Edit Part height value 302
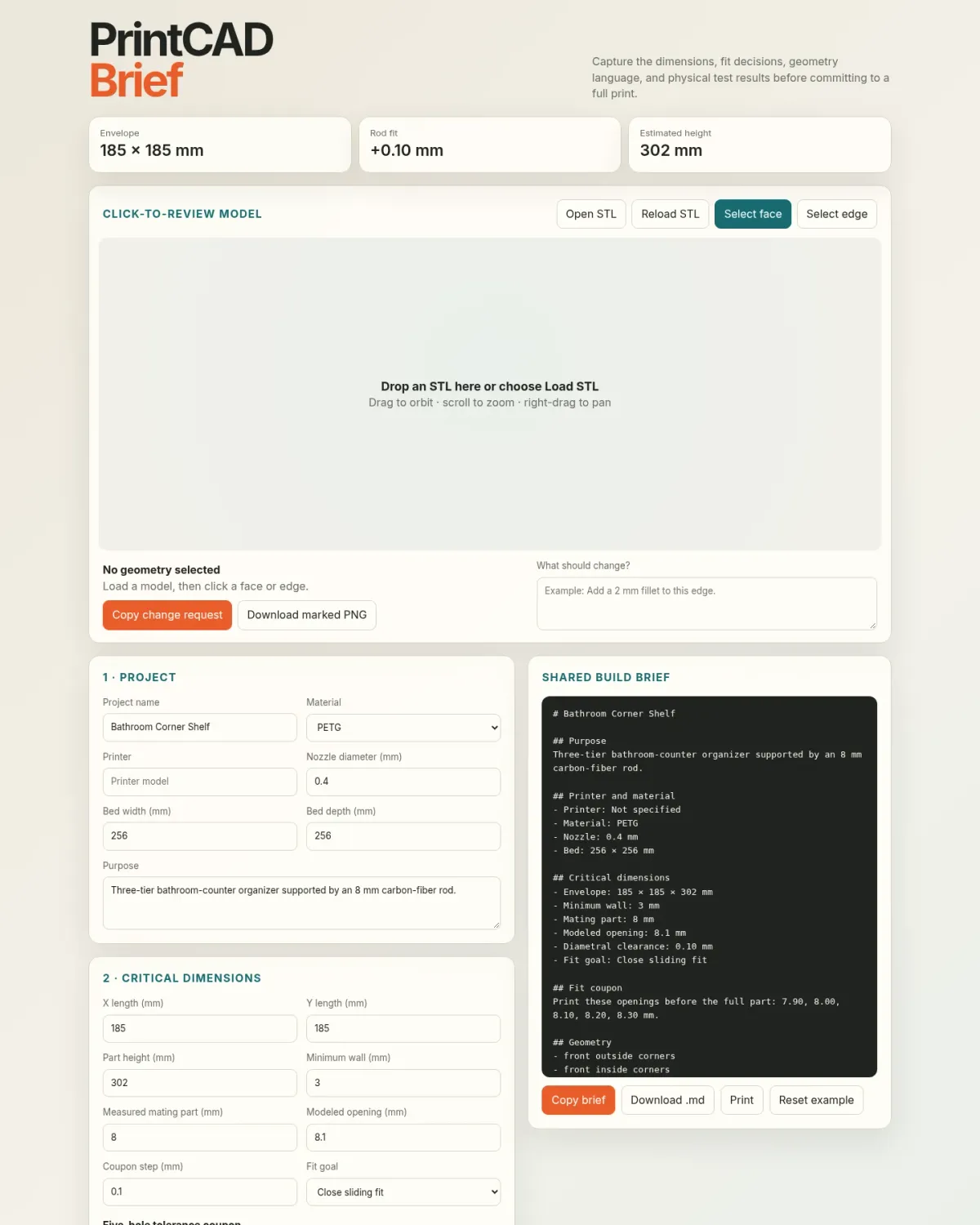The image size is (980, 1225). [199, 1083]
